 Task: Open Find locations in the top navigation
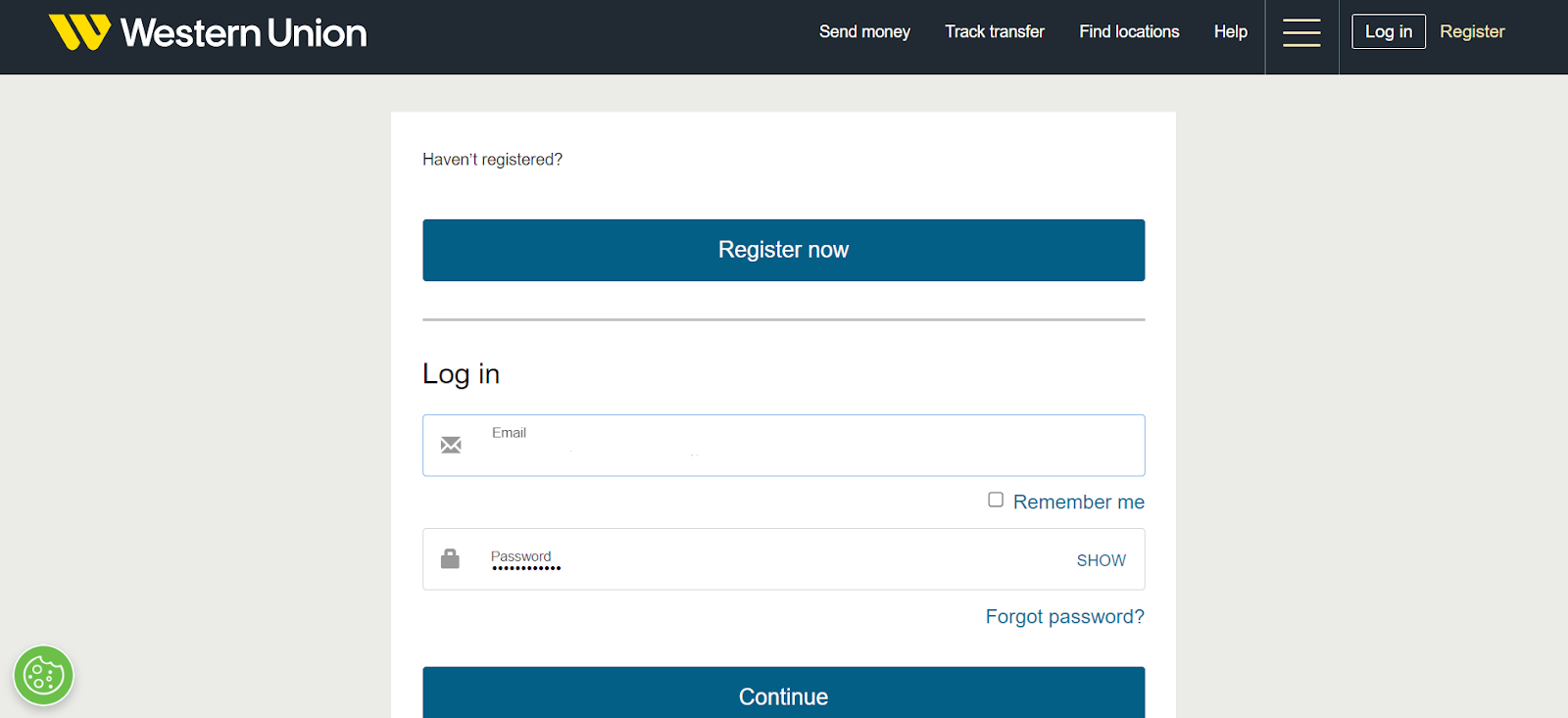(1129, 31)
